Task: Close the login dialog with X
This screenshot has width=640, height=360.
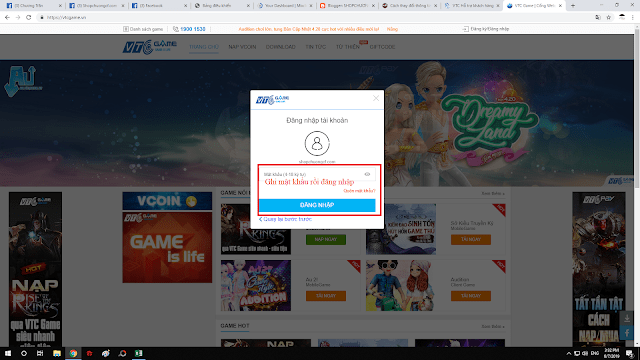Action: click(x=376, y=98)
